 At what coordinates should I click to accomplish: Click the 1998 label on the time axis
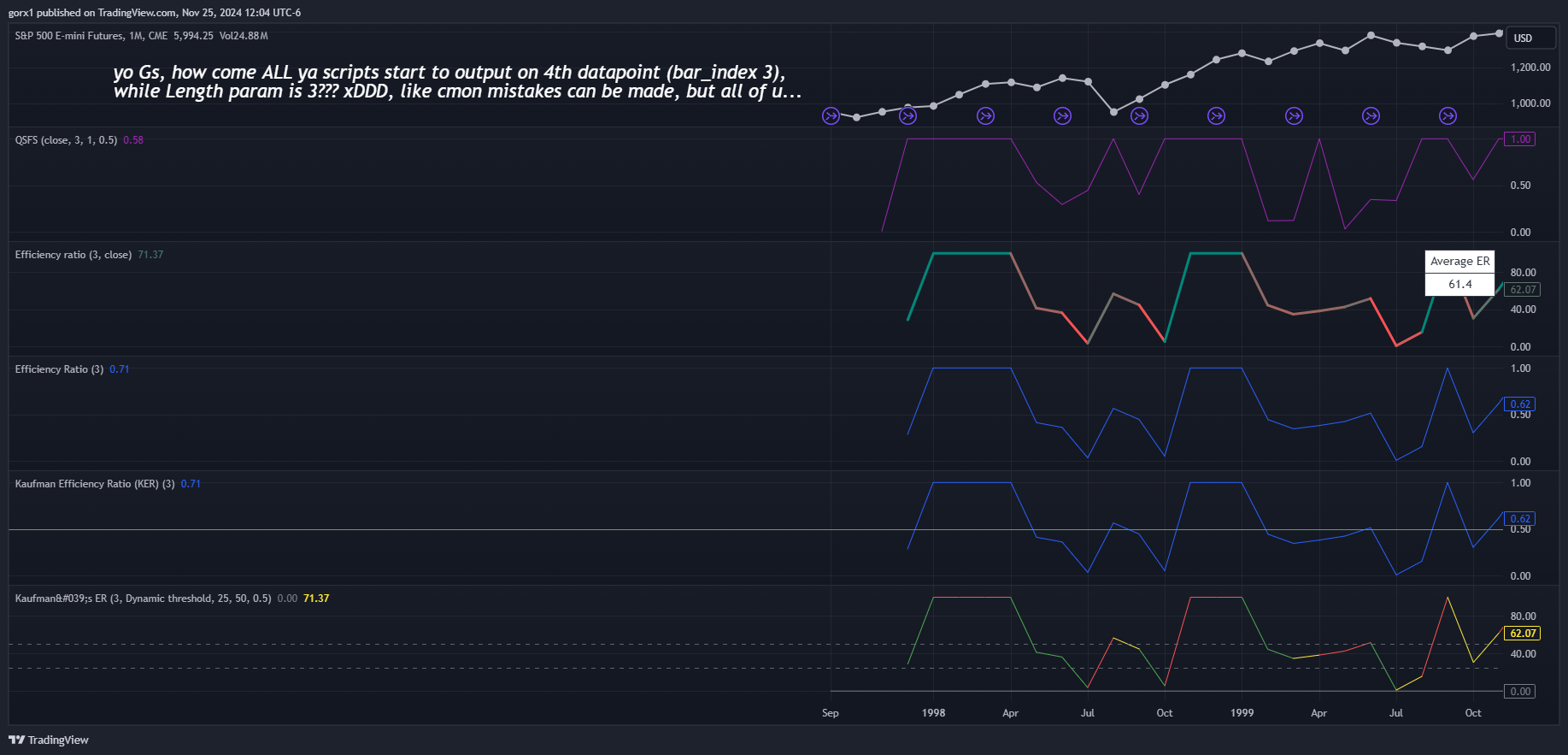[x=933, y=713]
